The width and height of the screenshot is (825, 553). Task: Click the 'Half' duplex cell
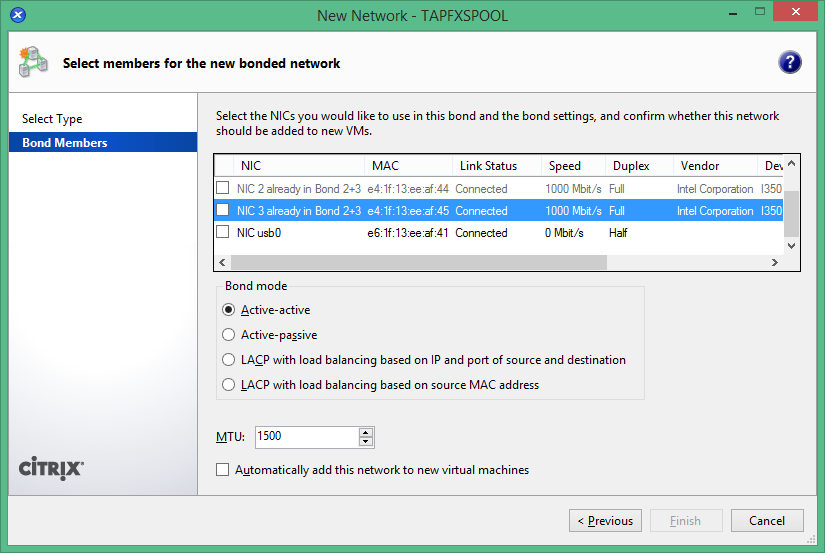[x=618, y=233]
